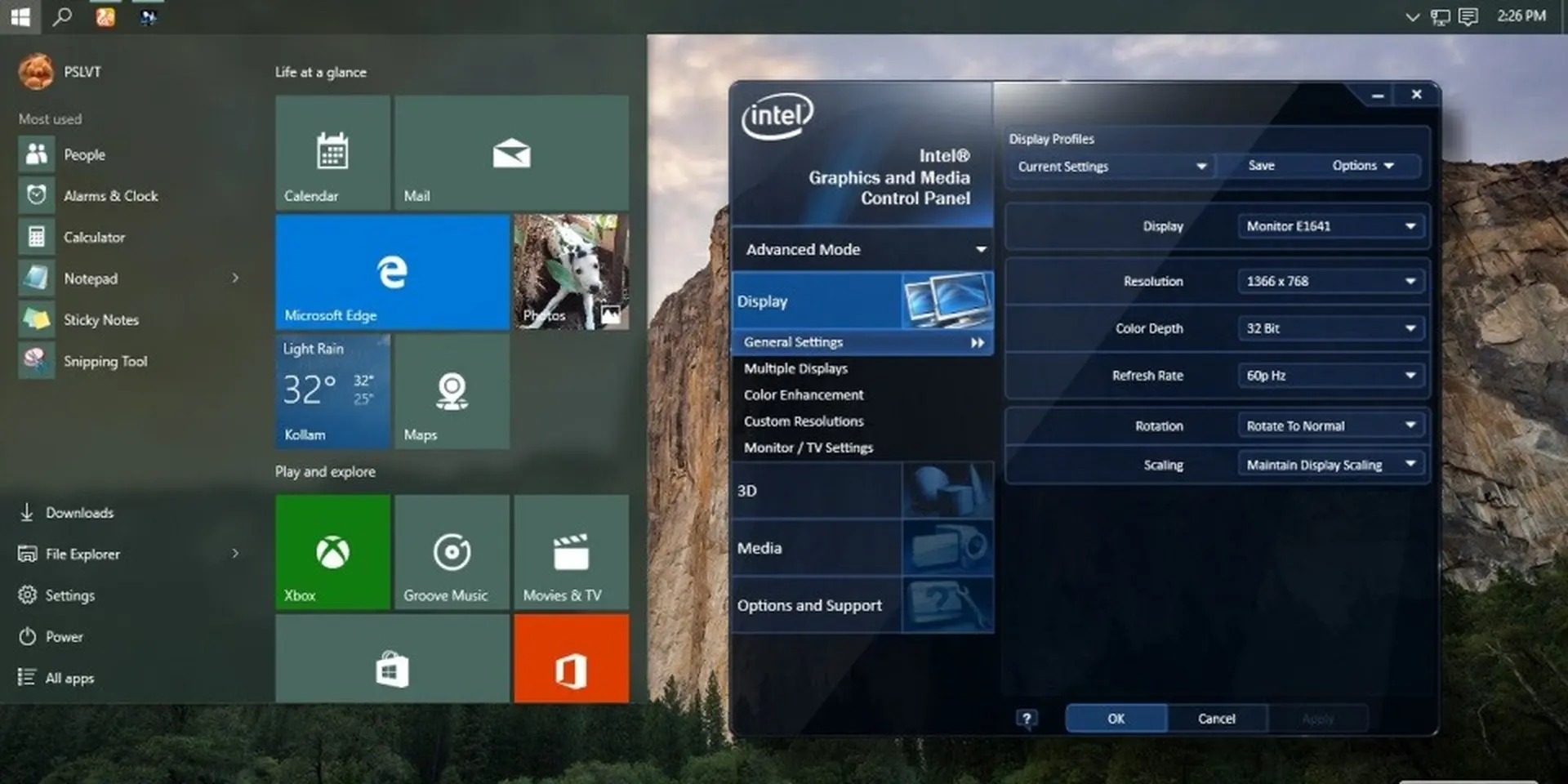The height and width of the screenshot is (784, 1568).
Task: Open the network tray icon
Action: click(1440, 16)
